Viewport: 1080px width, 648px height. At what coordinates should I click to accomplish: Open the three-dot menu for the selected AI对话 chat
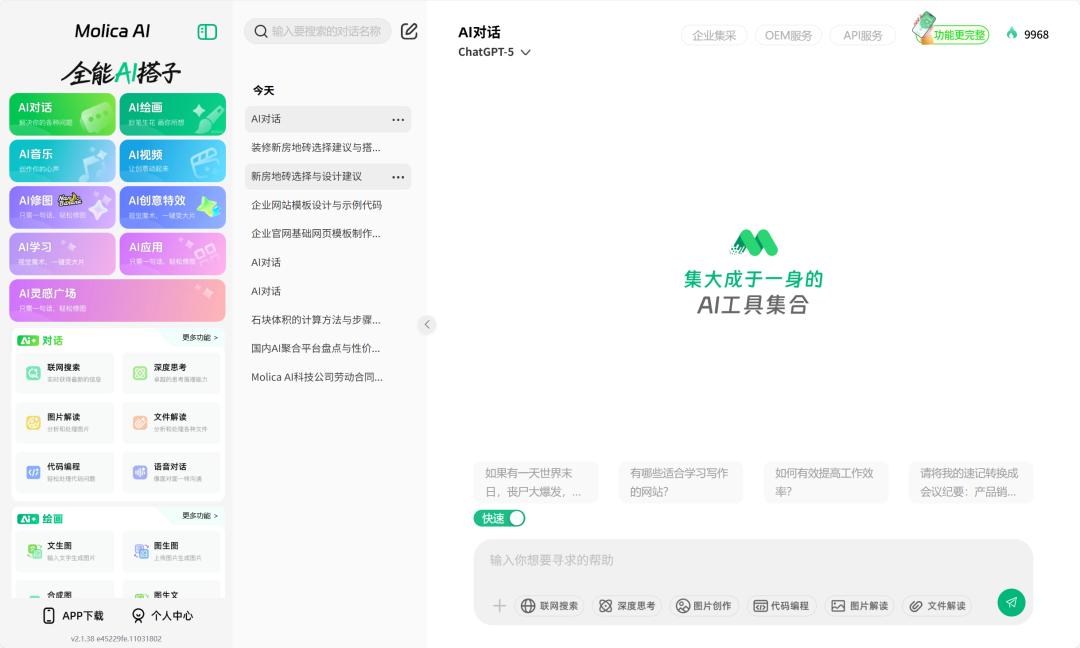coord(398,120)
